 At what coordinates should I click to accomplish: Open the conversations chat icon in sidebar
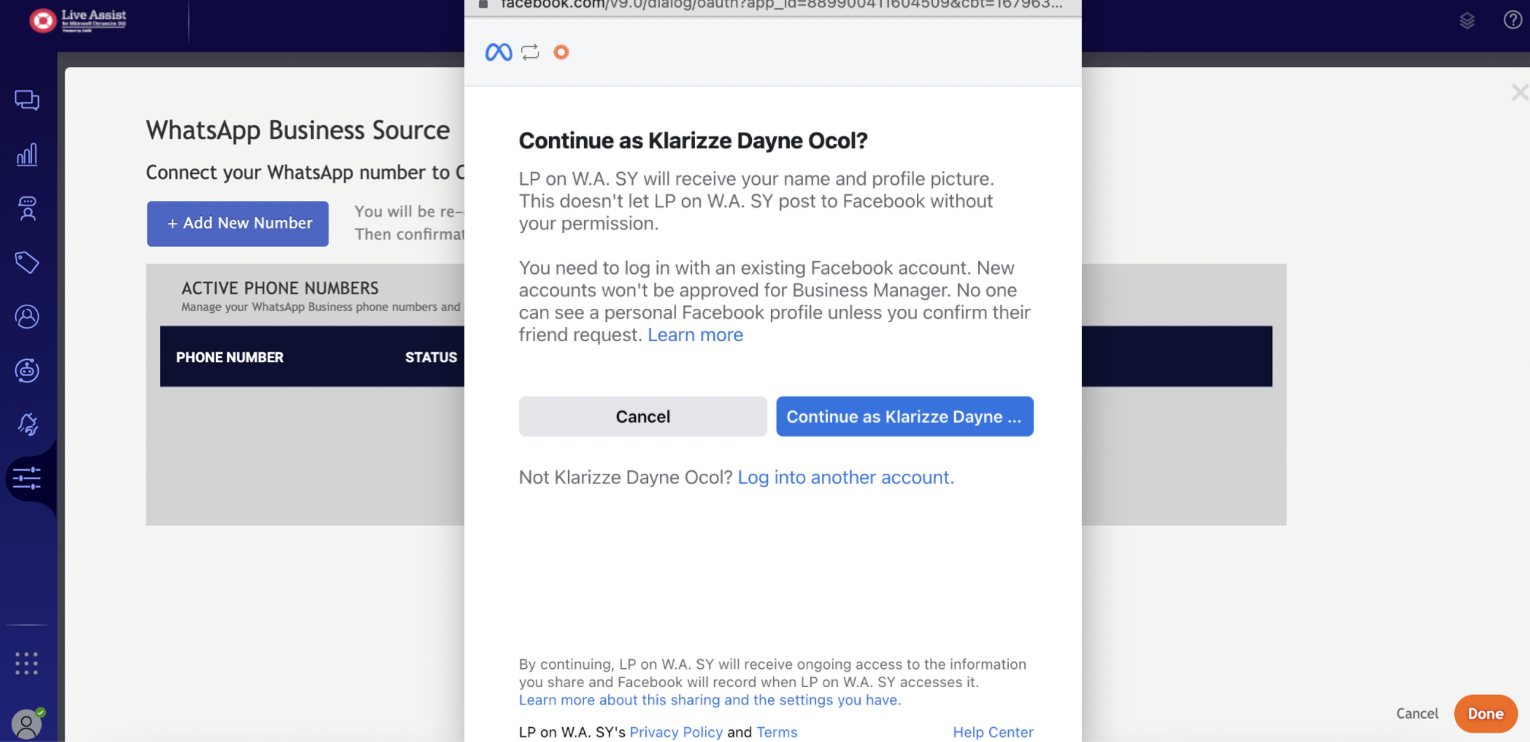(27, 100)
